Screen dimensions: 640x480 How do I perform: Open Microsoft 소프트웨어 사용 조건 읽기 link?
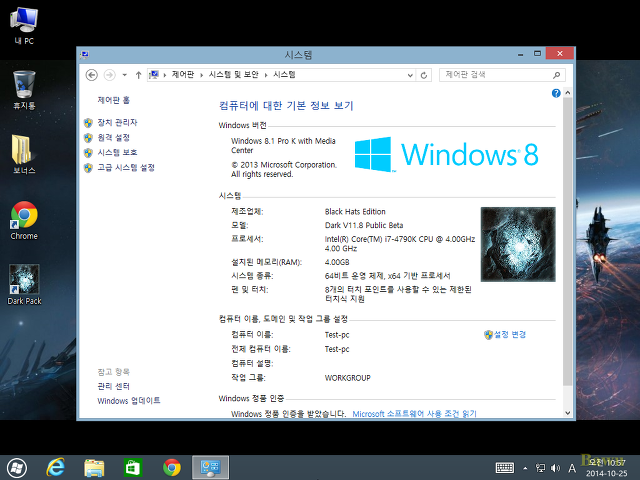coord(415,414)
